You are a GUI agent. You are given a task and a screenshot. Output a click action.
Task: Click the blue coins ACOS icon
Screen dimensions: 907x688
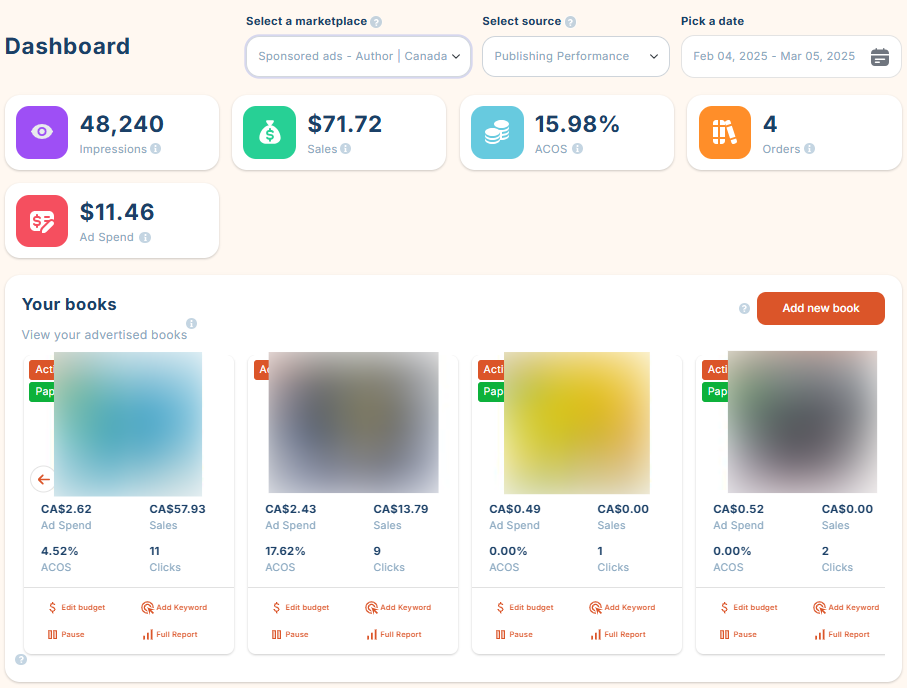click(497, 133)
